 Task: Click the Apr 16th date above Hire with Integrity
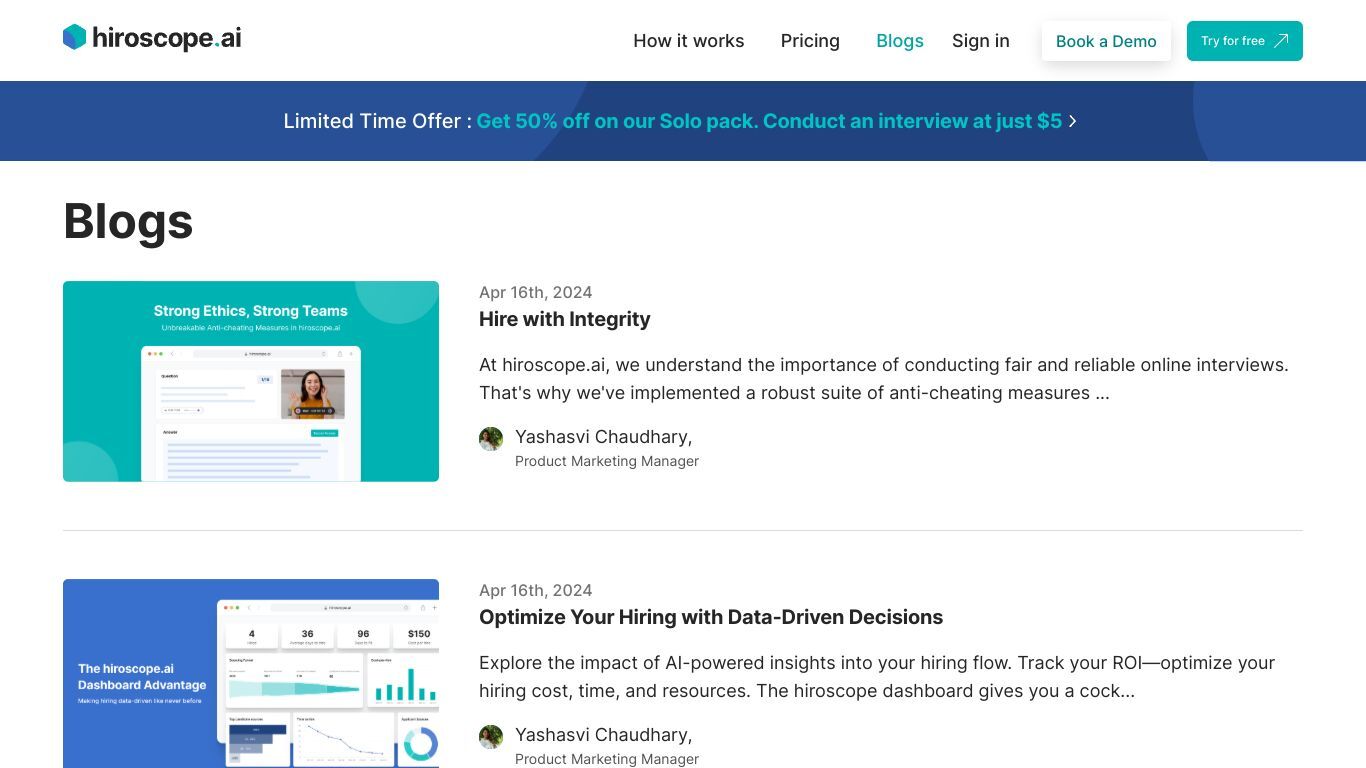pos(536,292)
